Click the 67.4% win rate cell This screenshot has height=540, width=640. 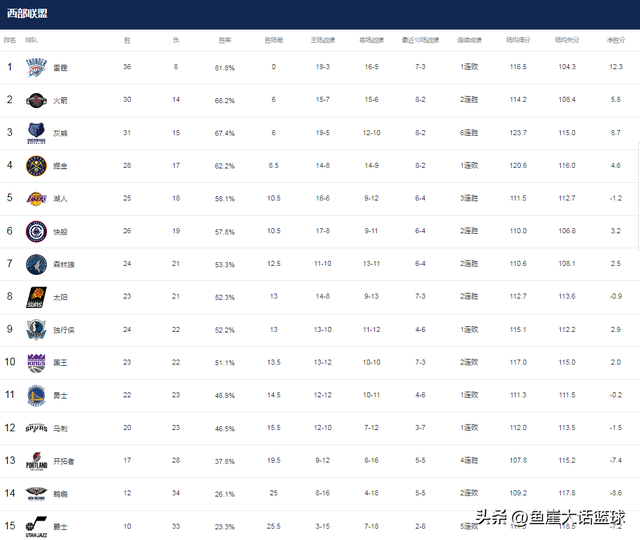(x=225, y=133)
